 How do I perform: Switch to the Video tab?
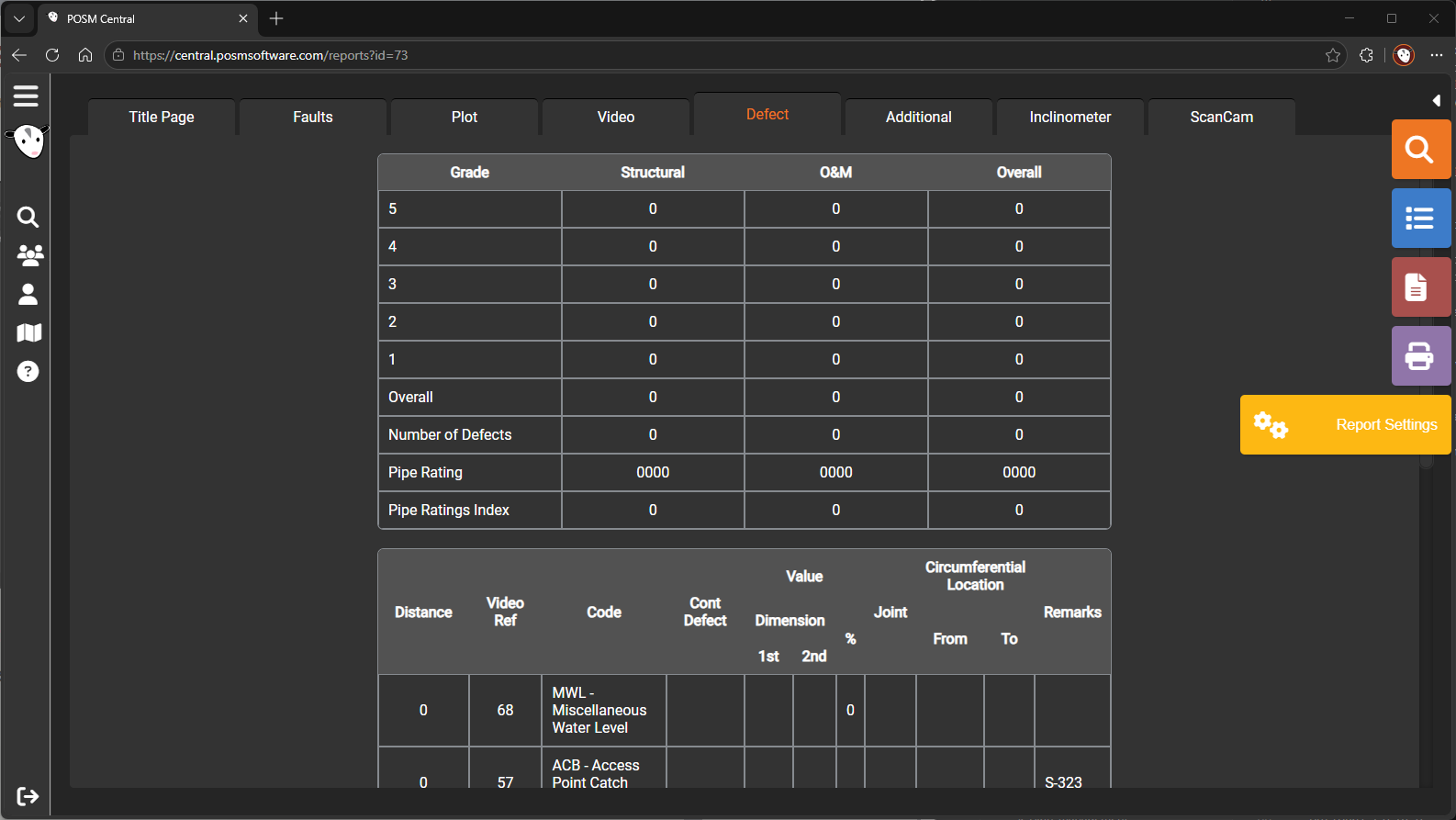click(x=616, y=117)
